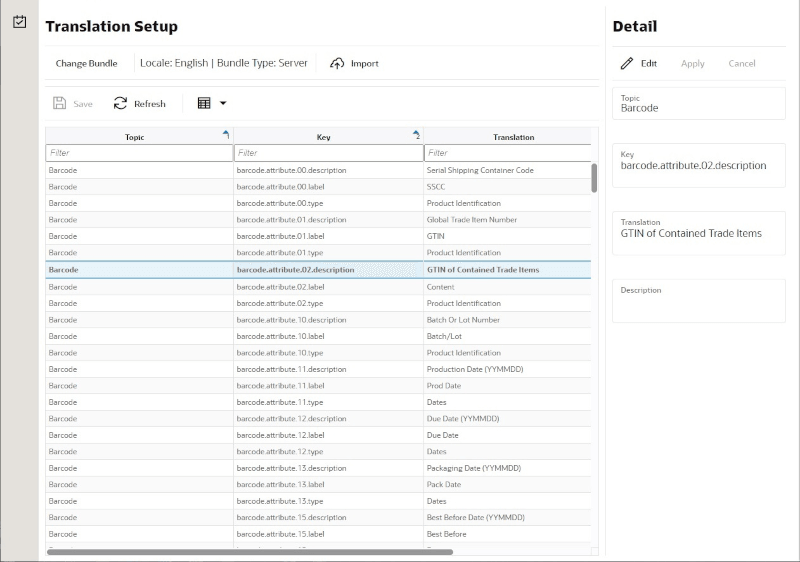Select row barcode.attribute.00.description

(x=318, y=170)
